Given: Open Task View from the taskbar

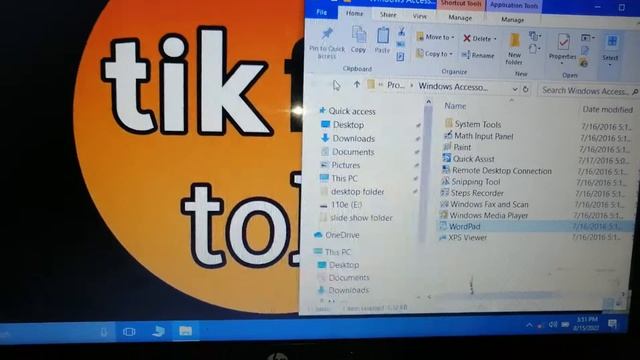Looking at the screenshot, I should coord(129,332).
